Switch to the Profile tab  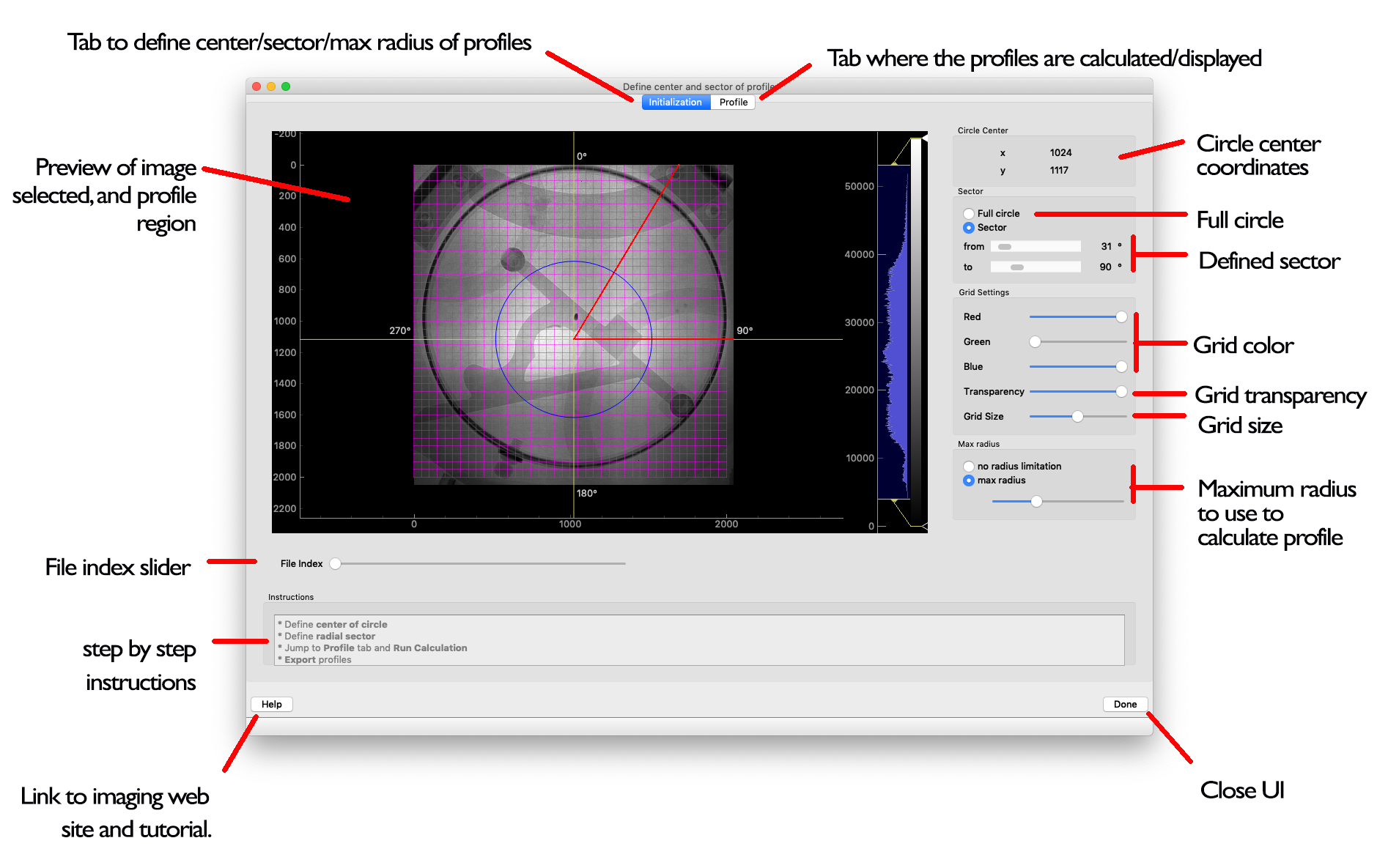(x=733, y=103)
